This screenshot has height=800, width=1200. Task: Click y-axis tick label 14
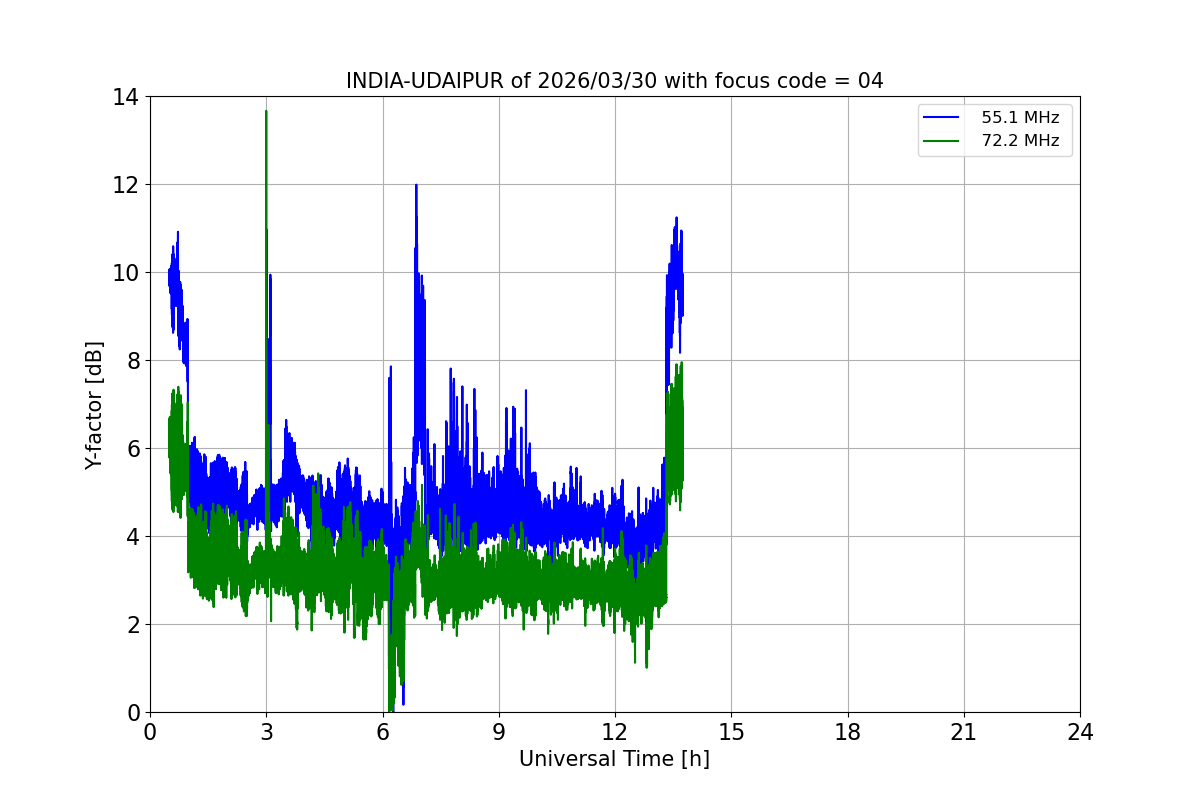coord(126,97)
